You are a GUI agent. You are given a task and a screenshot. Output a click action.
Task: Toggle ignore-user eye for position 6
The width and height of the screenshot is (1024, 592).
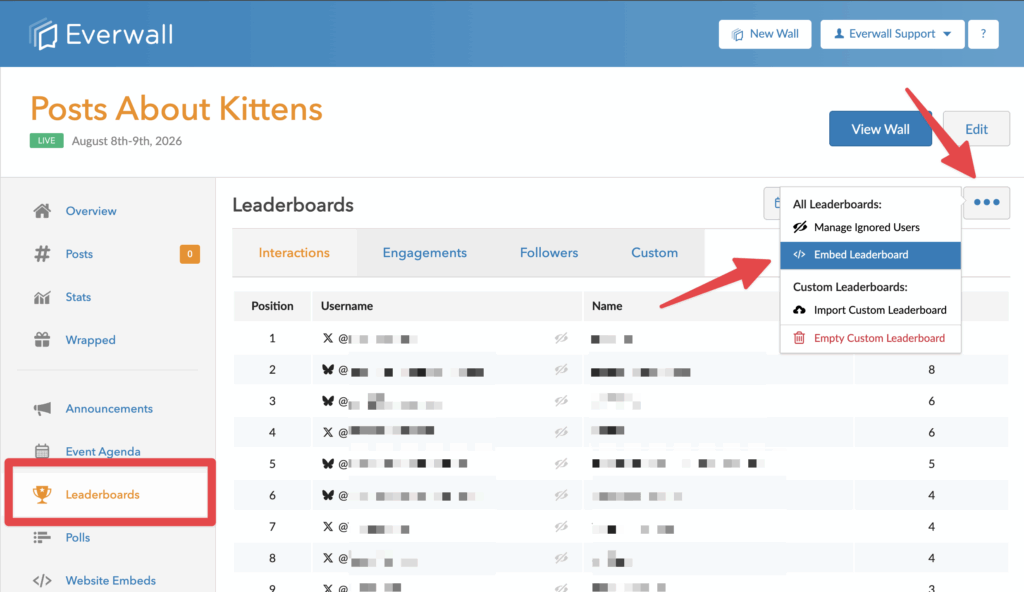point(561,495)
